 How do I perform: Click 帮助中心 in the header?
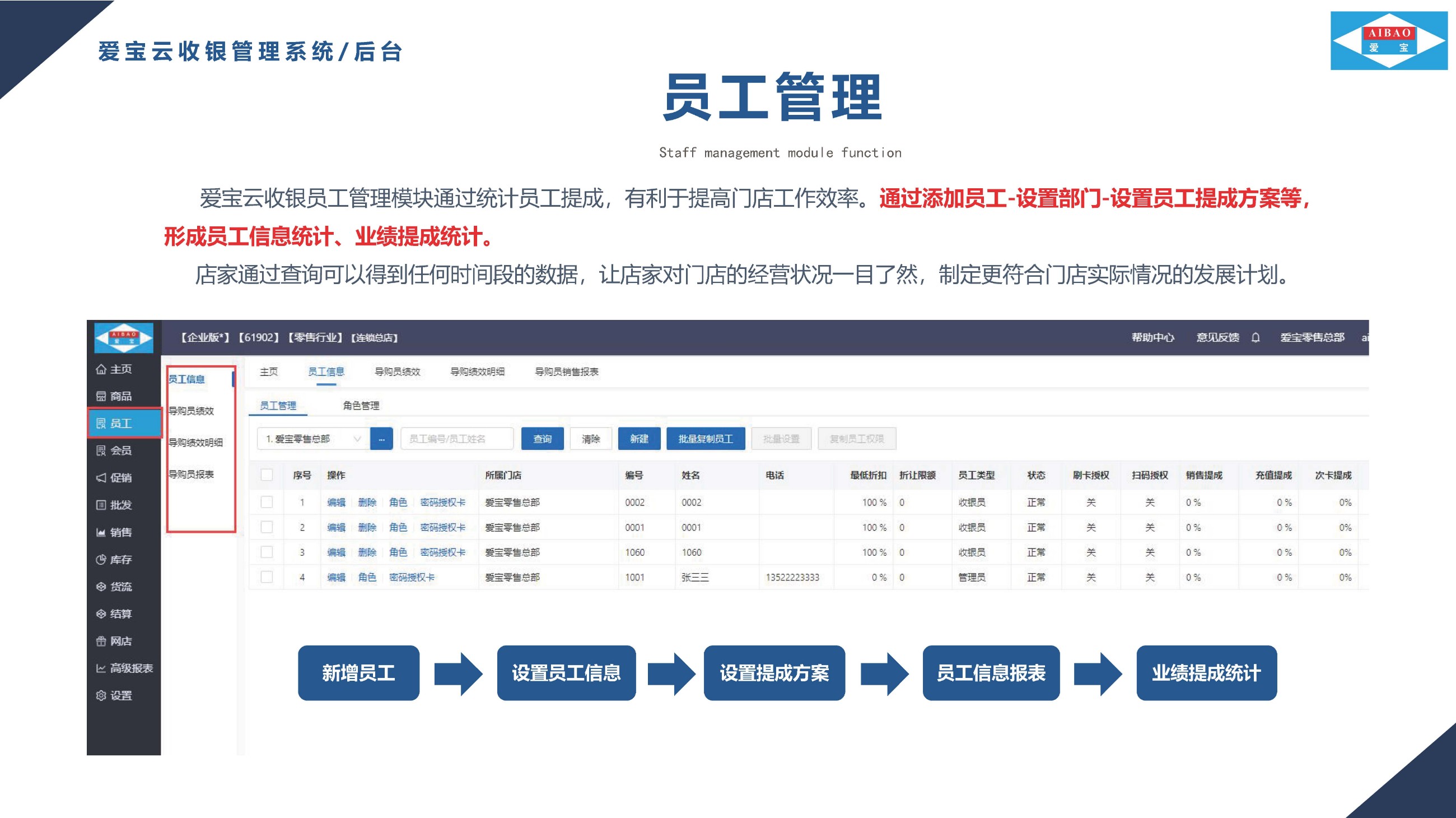coord(1153,337)
